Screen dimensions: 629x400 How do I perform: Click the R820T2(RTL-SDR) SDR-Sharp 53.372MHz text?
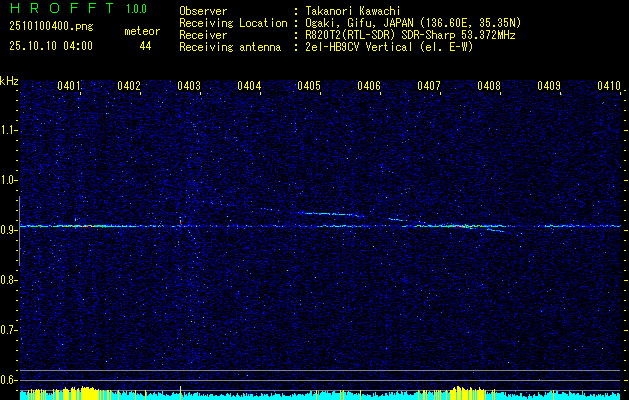[410, 35]
